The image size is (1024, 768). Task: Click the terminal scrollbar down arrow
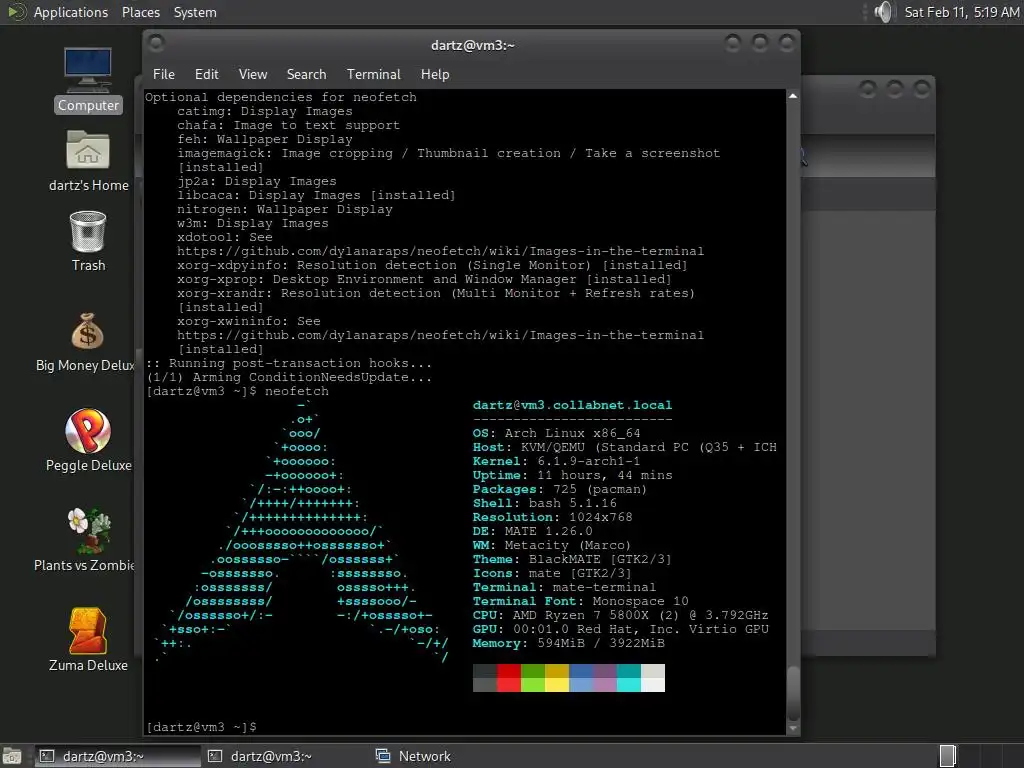pos(793,729)
